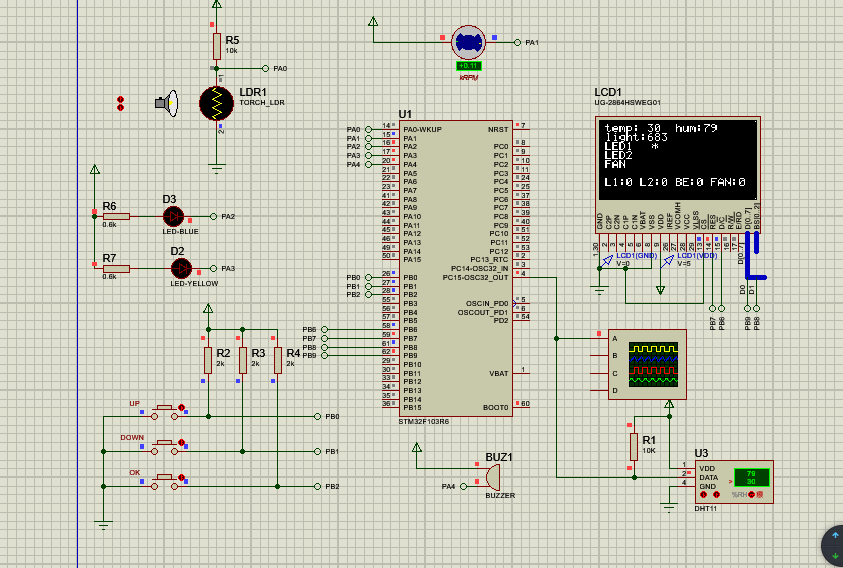The height and width of the screenshot is (568, 843).
Task: Click the VBAT pin label on U1
Action: [x=498, y=373]
